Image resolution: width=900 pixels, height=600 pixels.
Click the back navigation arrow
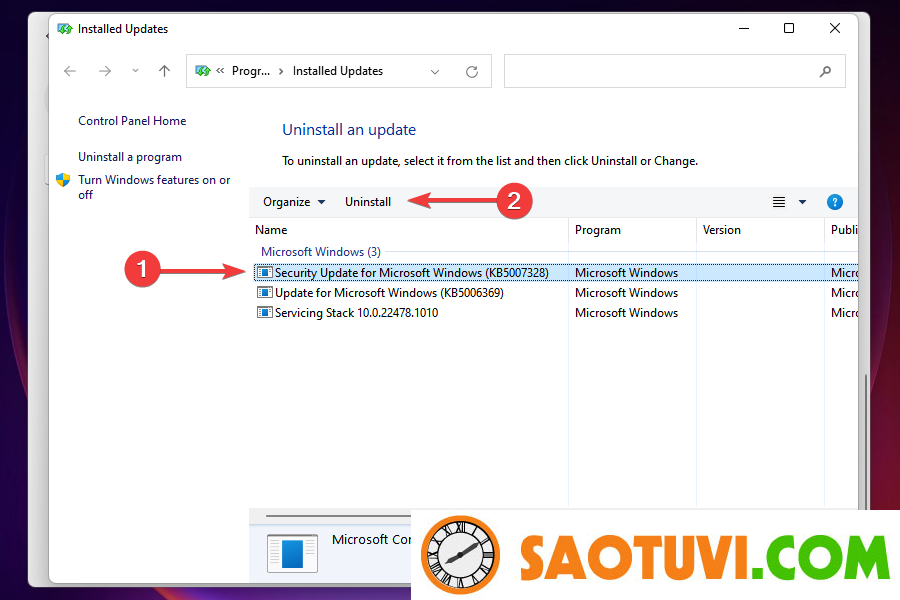[69, 71]
